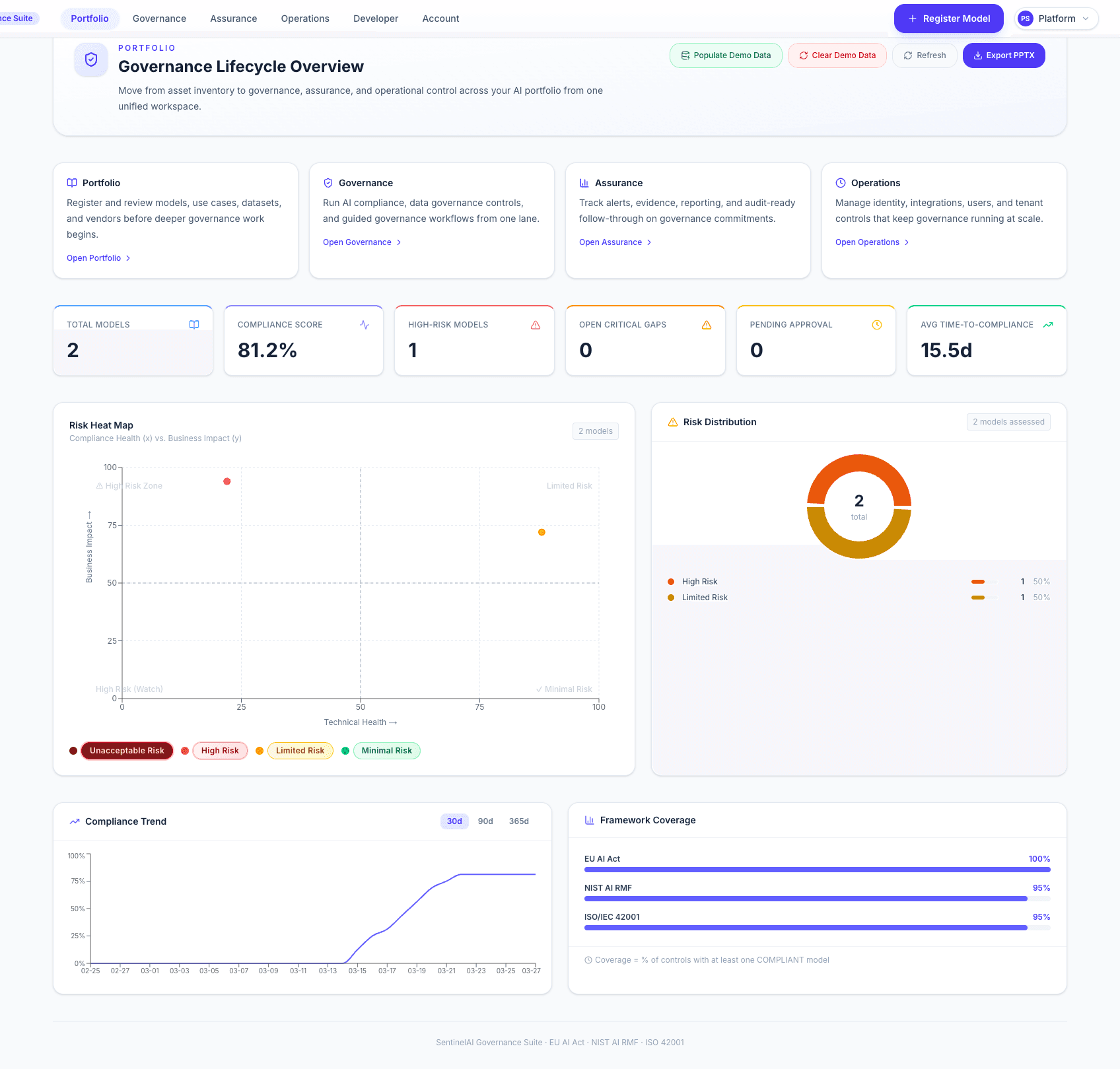Click the sync icon on Clear Demo Data
The width and height of the screenshot is (1120, 1069).
tap(804, 55)
